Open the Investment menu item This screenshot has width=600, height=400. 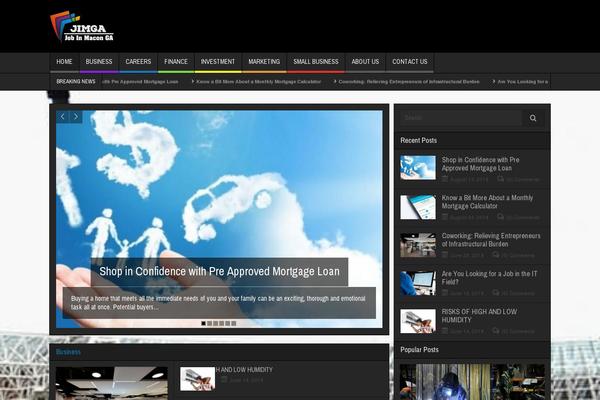218,62
